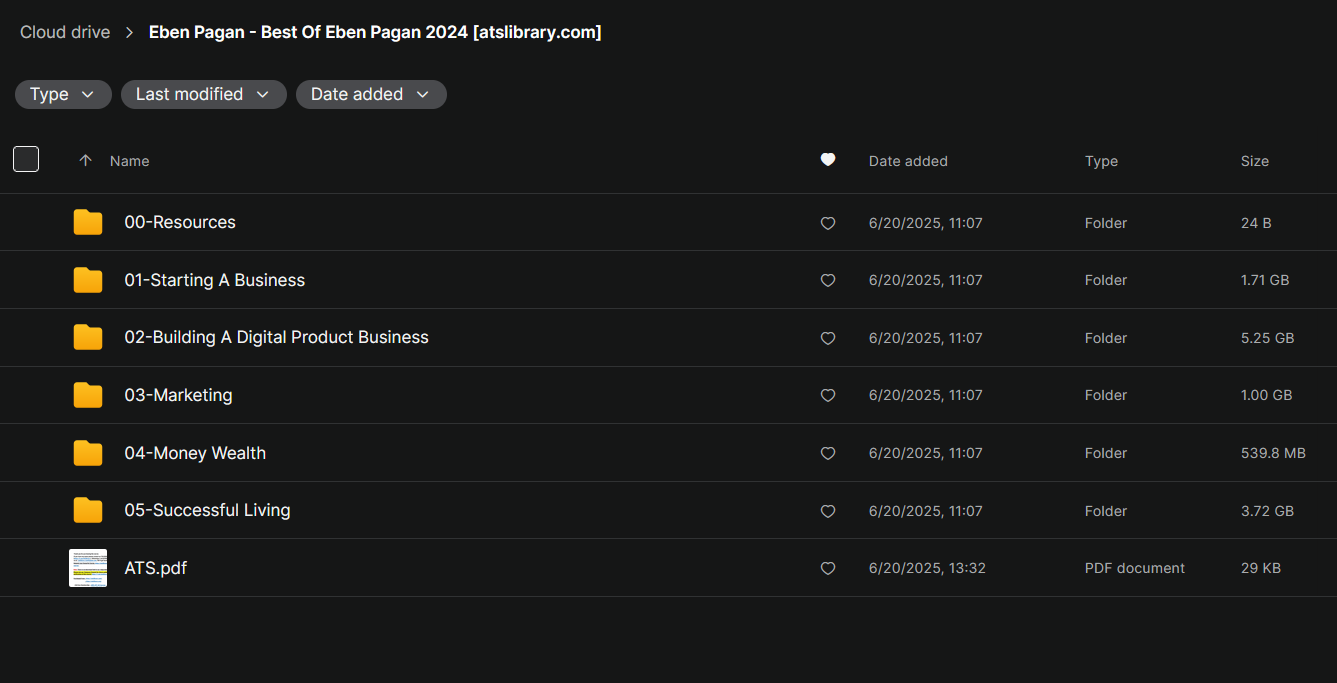The width and height of the screenshot is (1337, 683).
Task: Open the 00-Resources folder icon
Action: point(88,222)
